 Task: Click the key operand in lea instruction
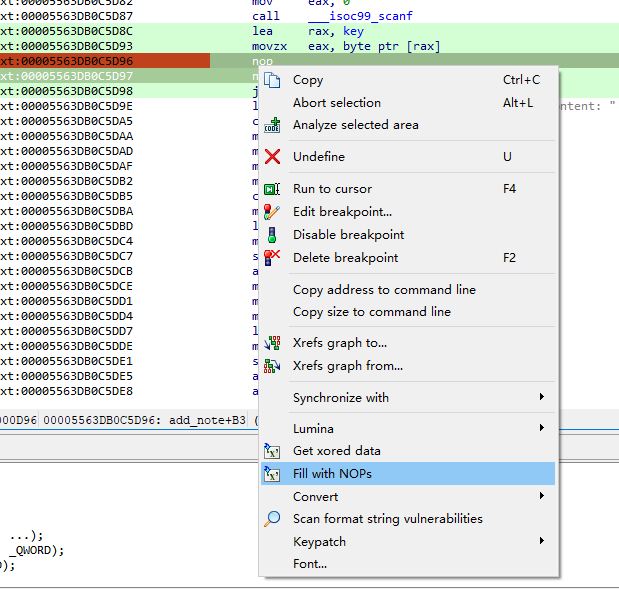click(353, 31)
